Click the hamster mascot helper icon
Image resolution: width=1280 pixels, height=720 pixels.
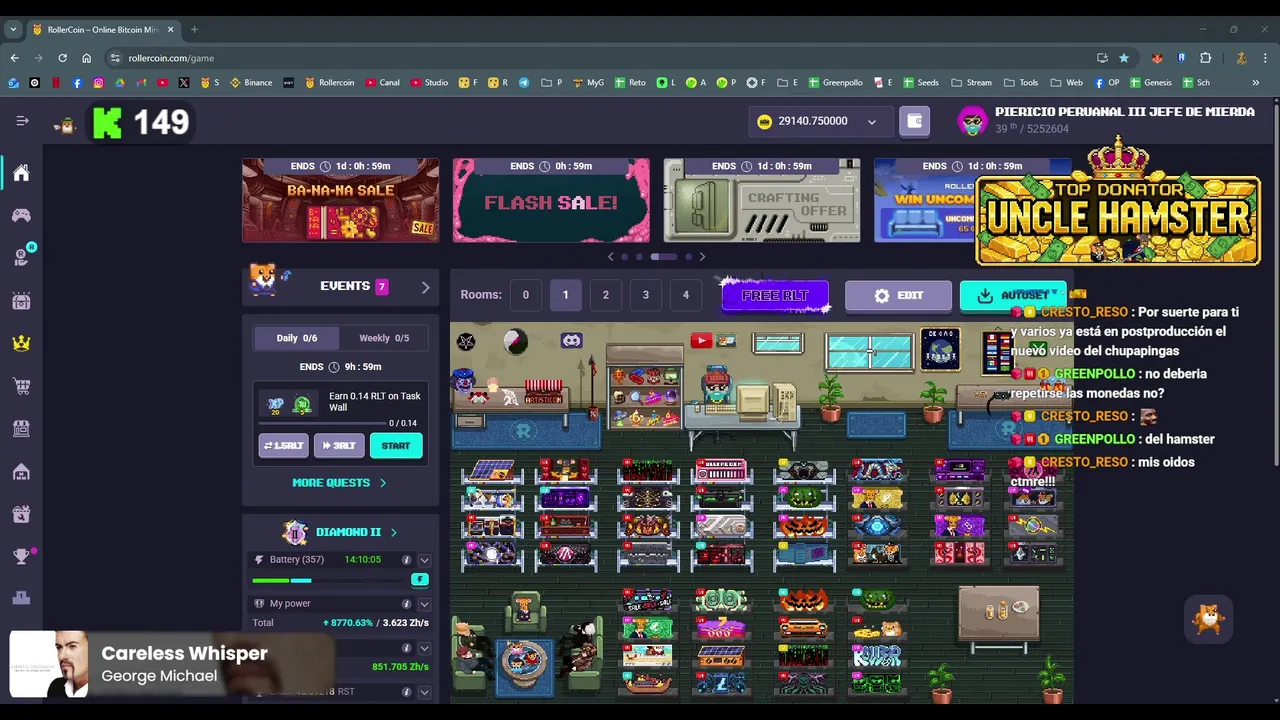pos(1209,620)
